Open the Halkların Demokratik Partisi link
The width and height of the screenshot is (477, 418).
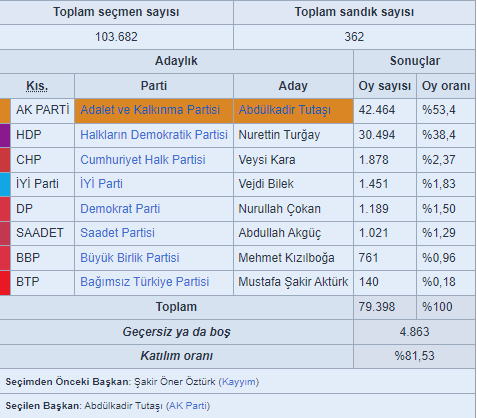pyautogui.click(x=154, y=135)
